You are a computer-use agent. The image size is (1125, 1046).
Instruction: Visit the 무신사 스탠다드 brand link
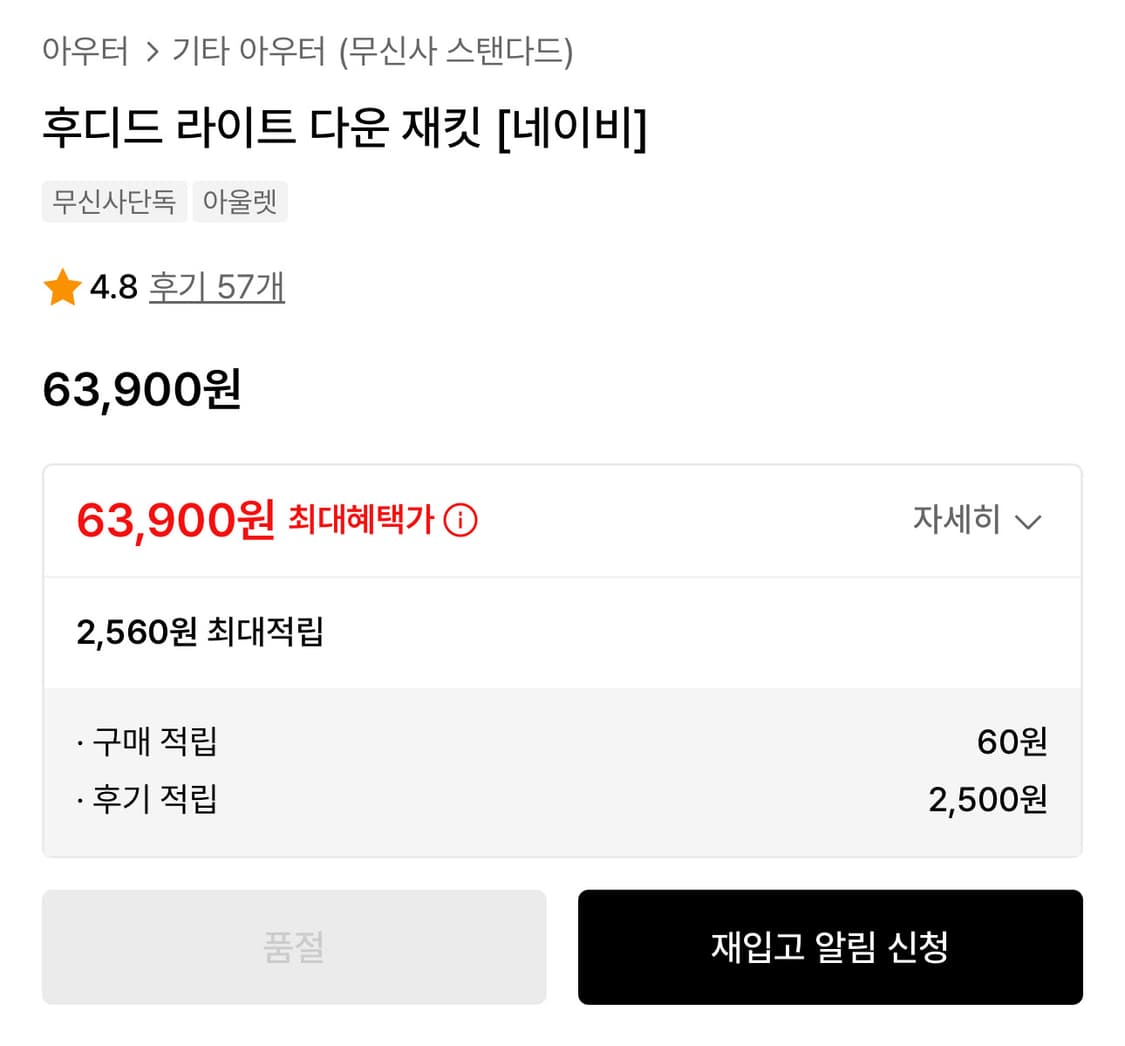coord(456,51)
